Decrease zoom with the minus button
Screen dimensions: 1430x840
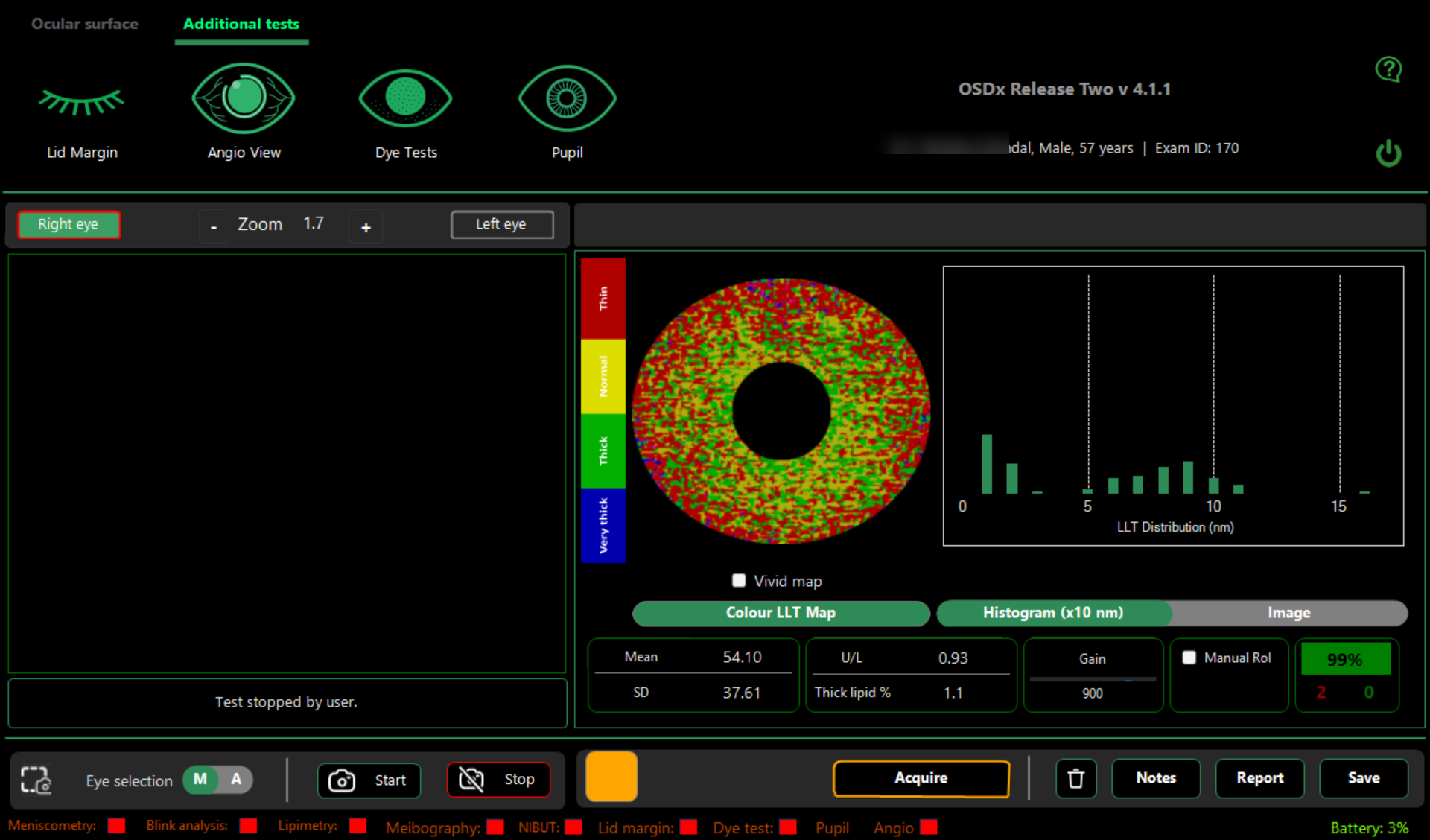click(x=214, y=226)
